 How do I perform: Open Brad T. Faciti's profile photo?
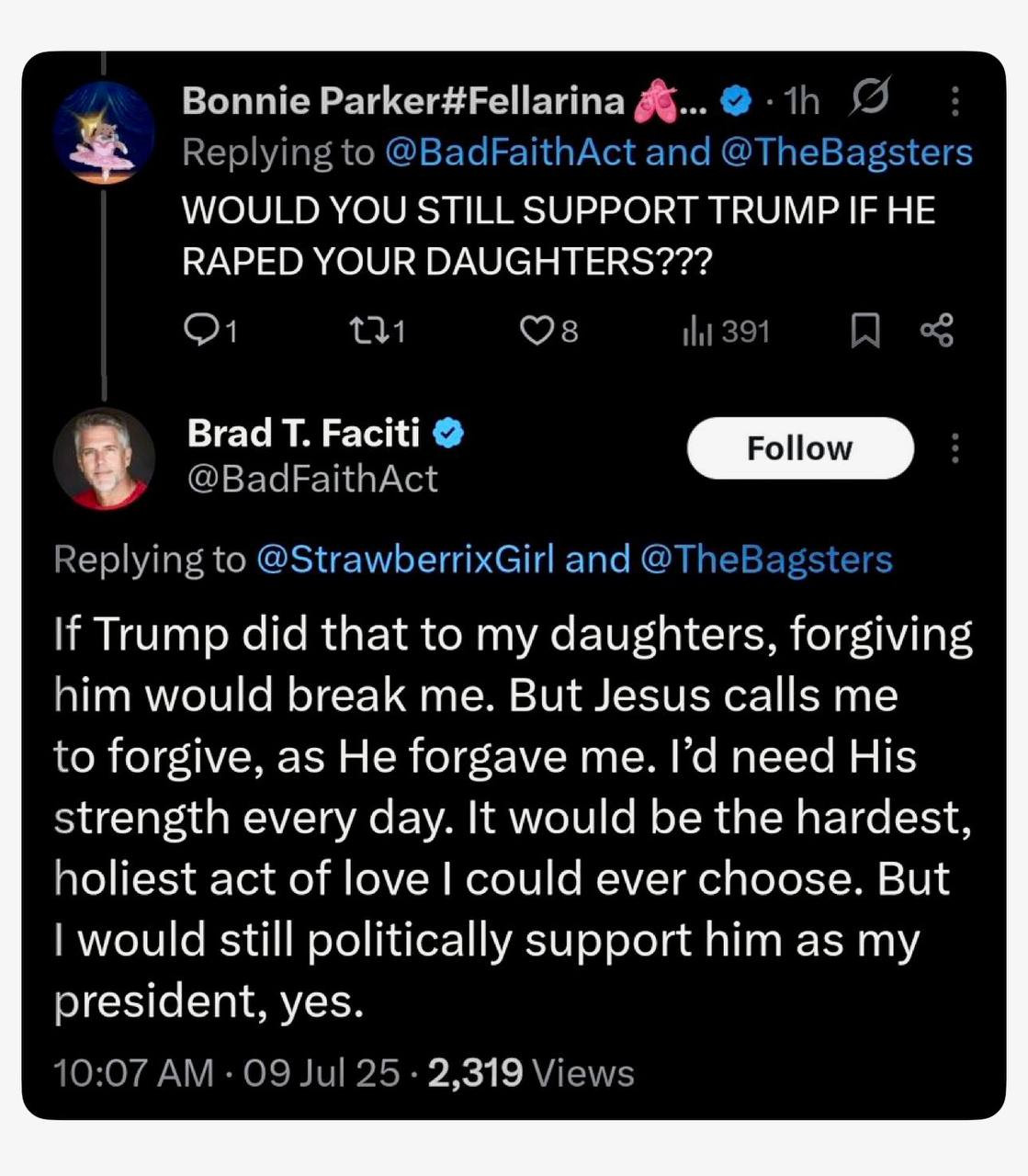[104, 458]
